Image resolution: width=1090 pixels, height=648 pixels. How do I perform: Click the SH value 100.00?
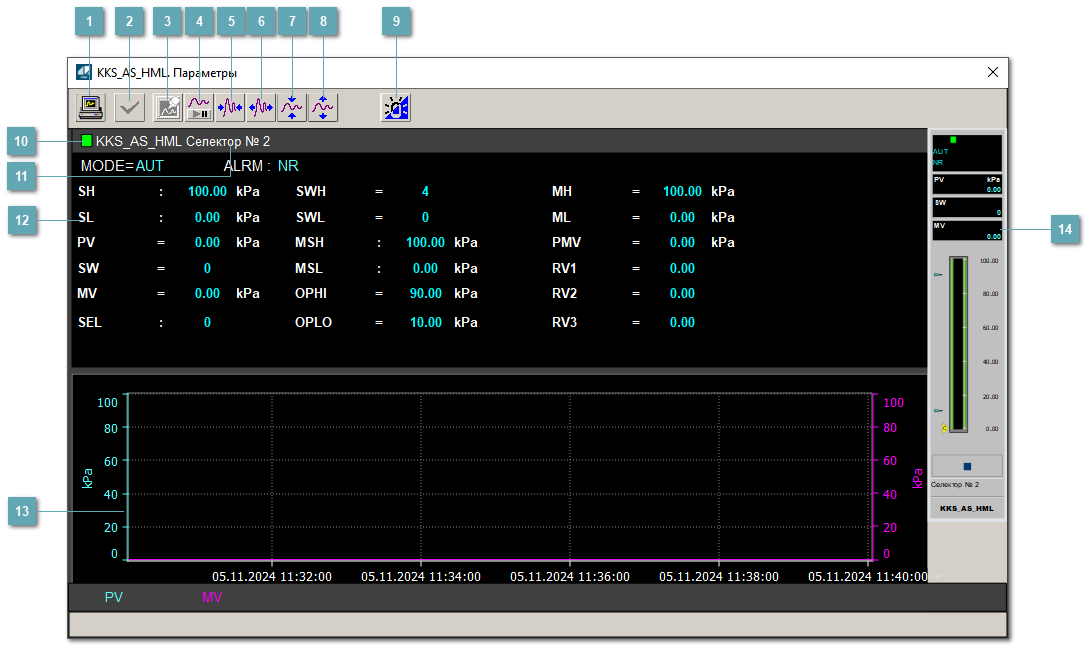(x=207, y=191)
